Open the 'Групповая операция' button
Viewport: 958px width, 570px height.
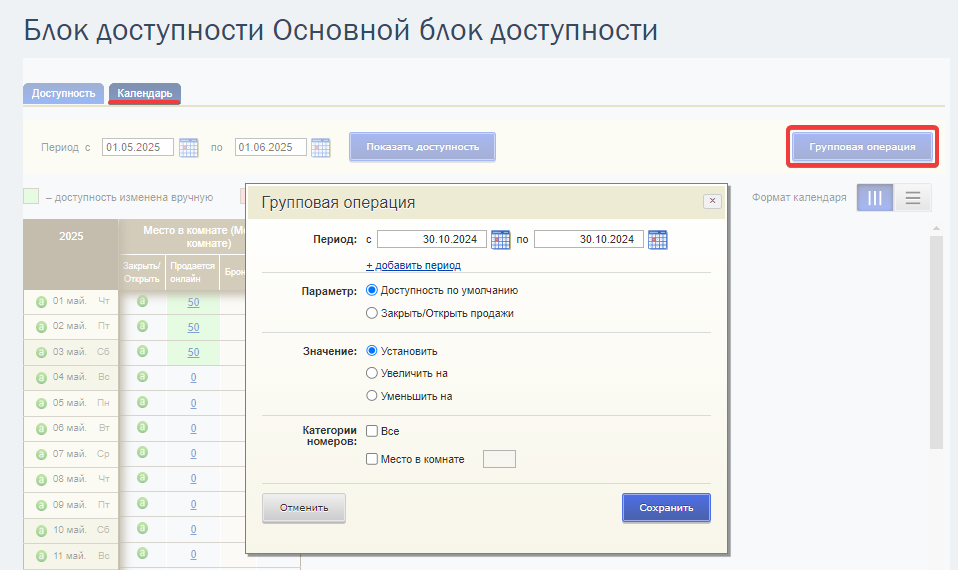click(862, 147)
